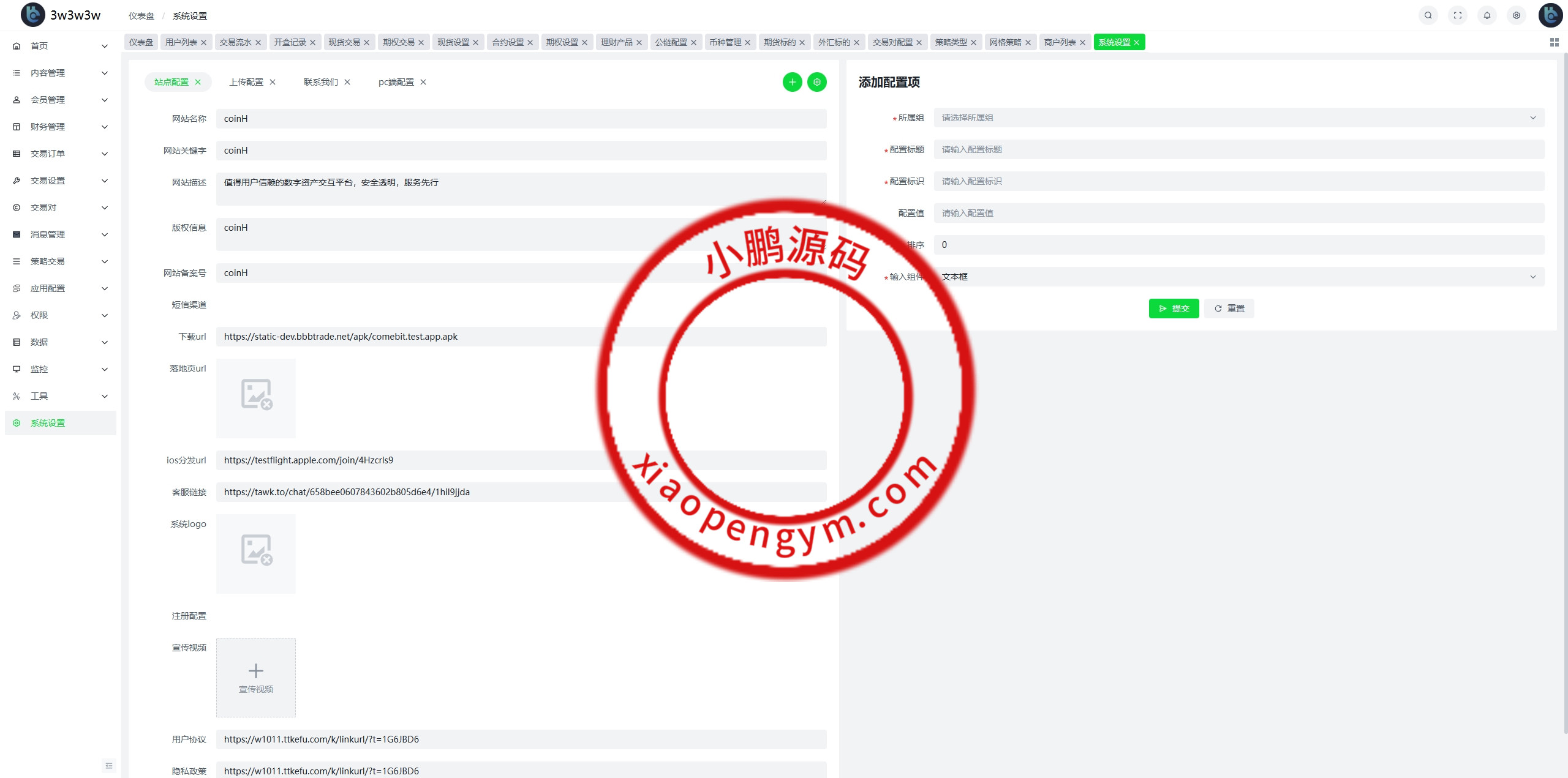Click the green plus add-config button
The image size is (1568, 778).
(792, 82)
